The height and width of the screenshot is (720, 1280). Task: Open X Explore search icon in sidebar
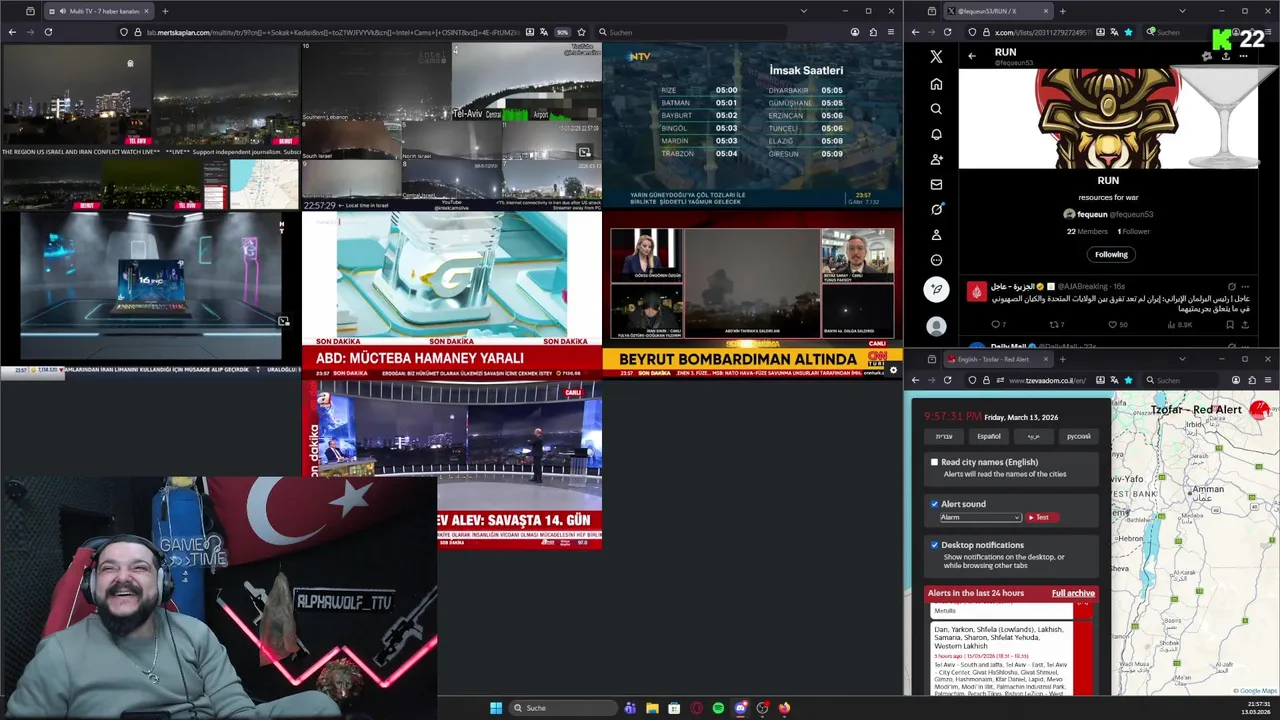[936, 109]
